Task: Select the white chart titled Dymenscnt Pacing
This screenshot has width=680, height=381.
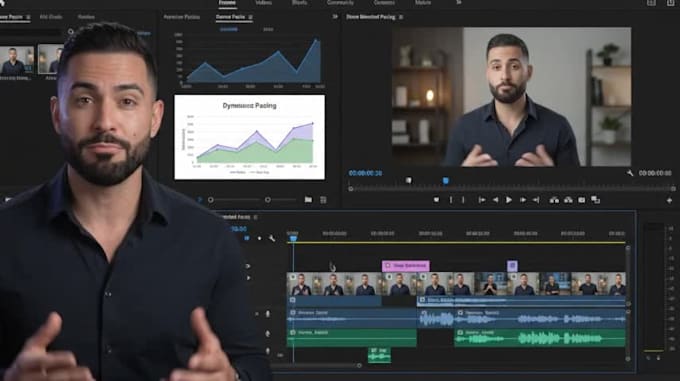Action: tap(249, 137)
